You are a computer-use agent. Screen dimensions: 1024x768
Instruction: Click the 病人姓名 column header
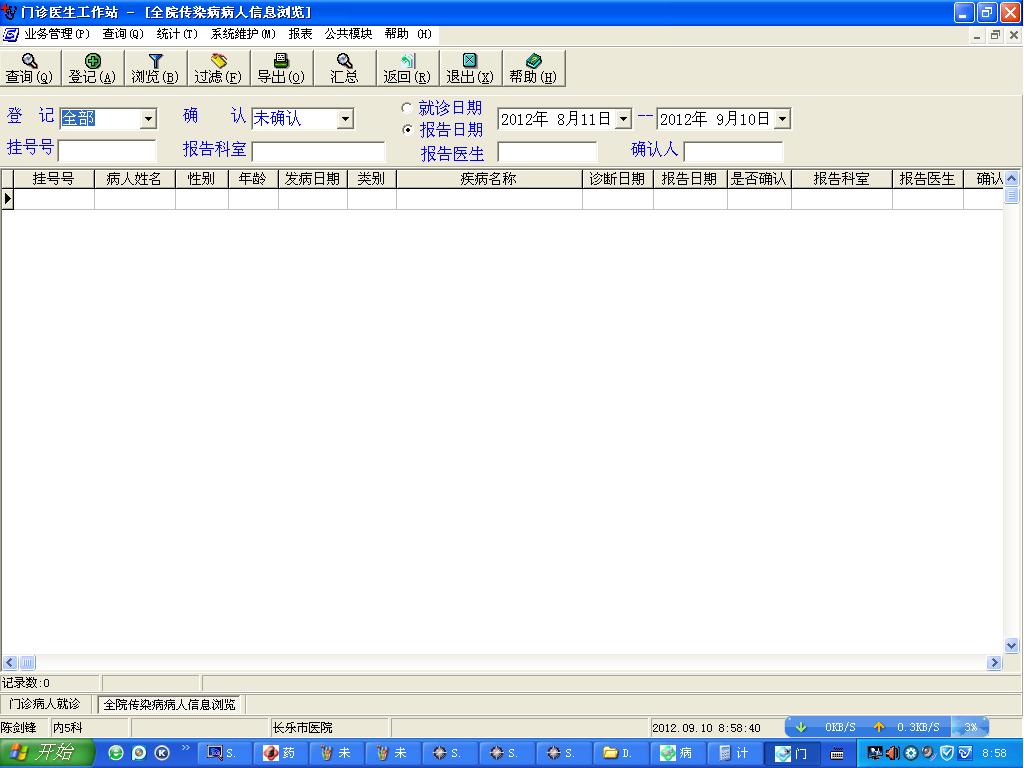135,179
